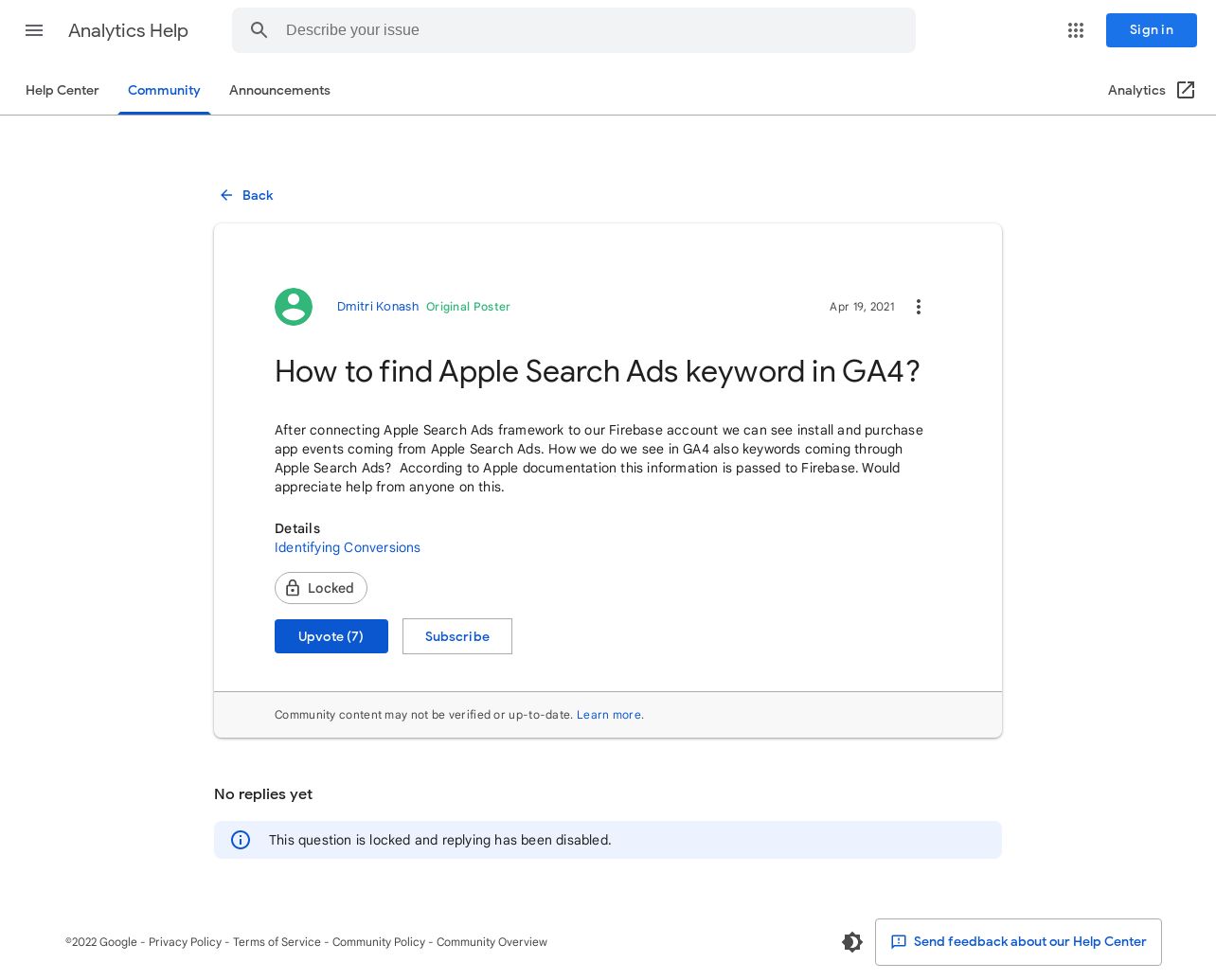
Task: Open the post's three-dot options menu
Action: pos(919,307)
